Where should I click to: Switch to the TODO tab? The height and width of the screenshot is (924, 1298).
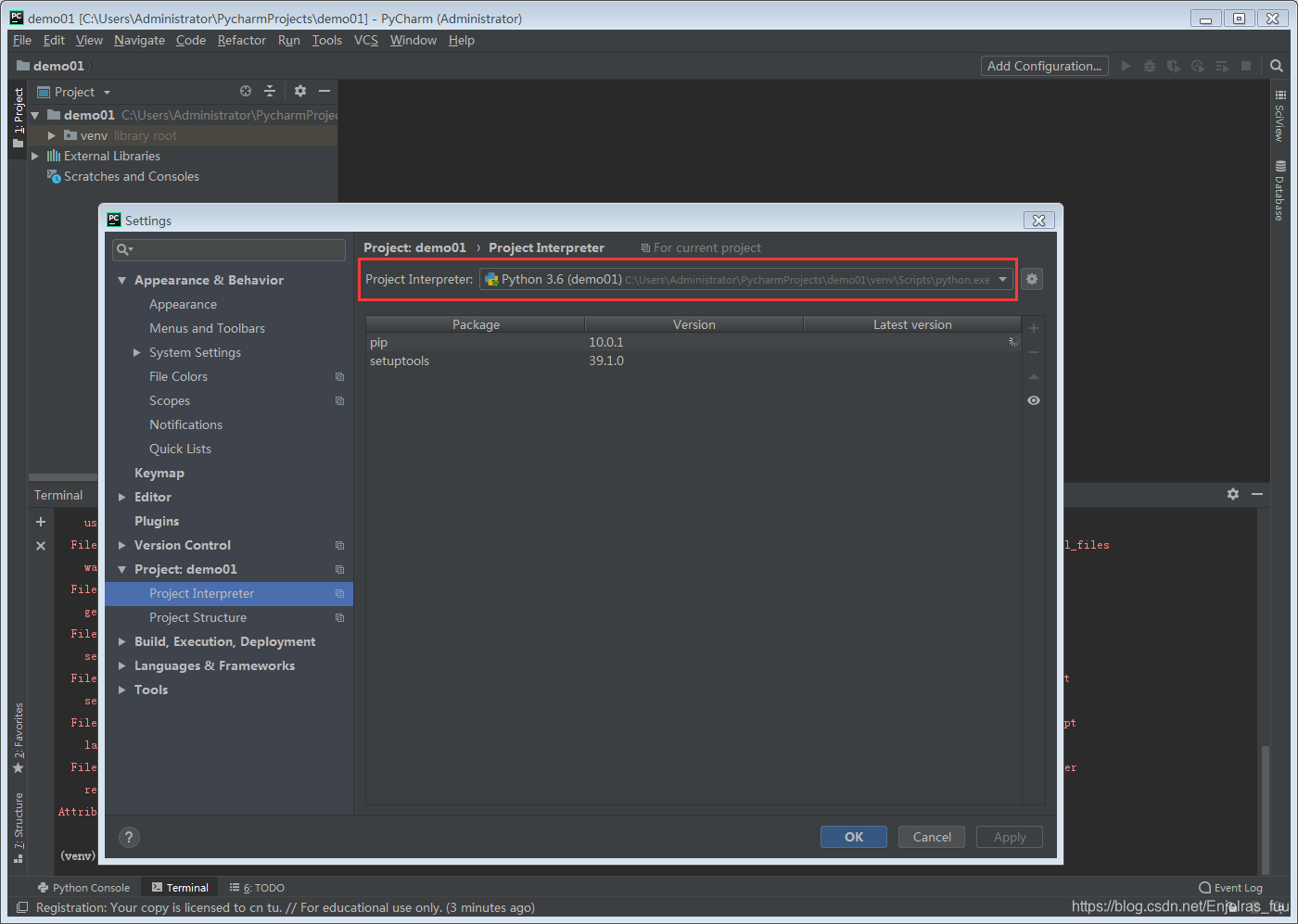coord(257,888)
